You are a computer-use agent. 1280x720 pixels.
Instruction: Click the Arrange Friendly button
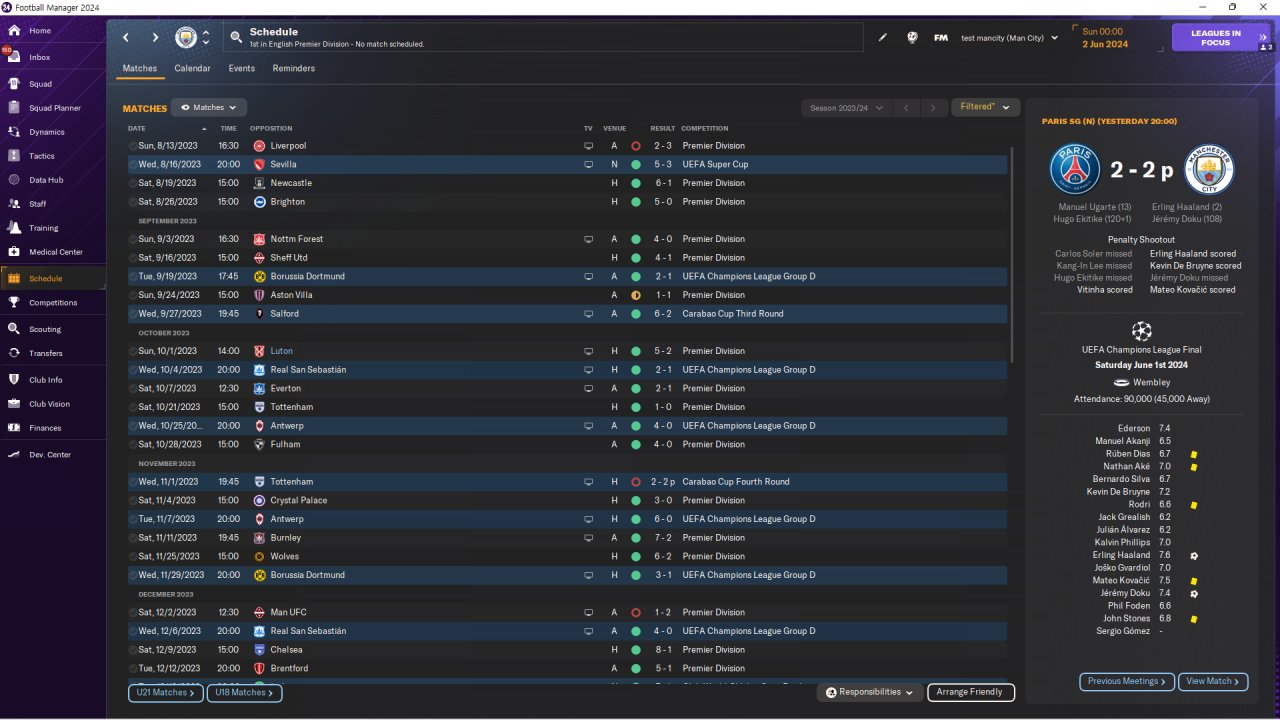pos(971,692)
